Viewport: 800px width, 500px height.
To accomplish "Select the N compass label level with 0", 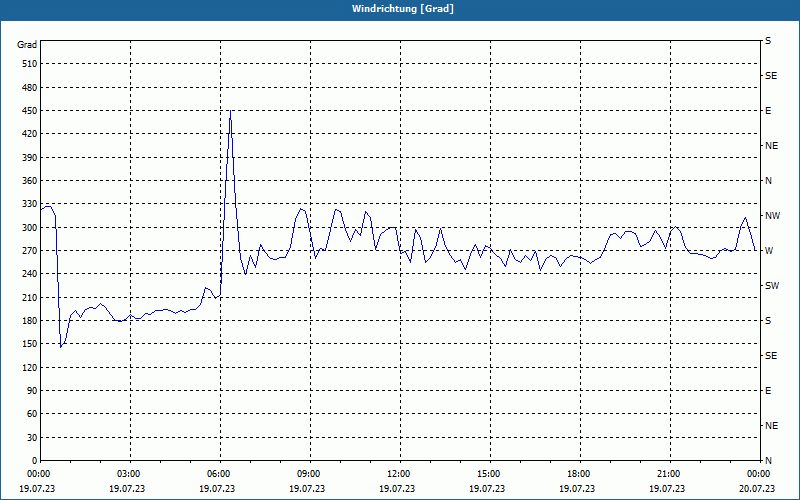I will pyautogui.click(x=769, y=461).
